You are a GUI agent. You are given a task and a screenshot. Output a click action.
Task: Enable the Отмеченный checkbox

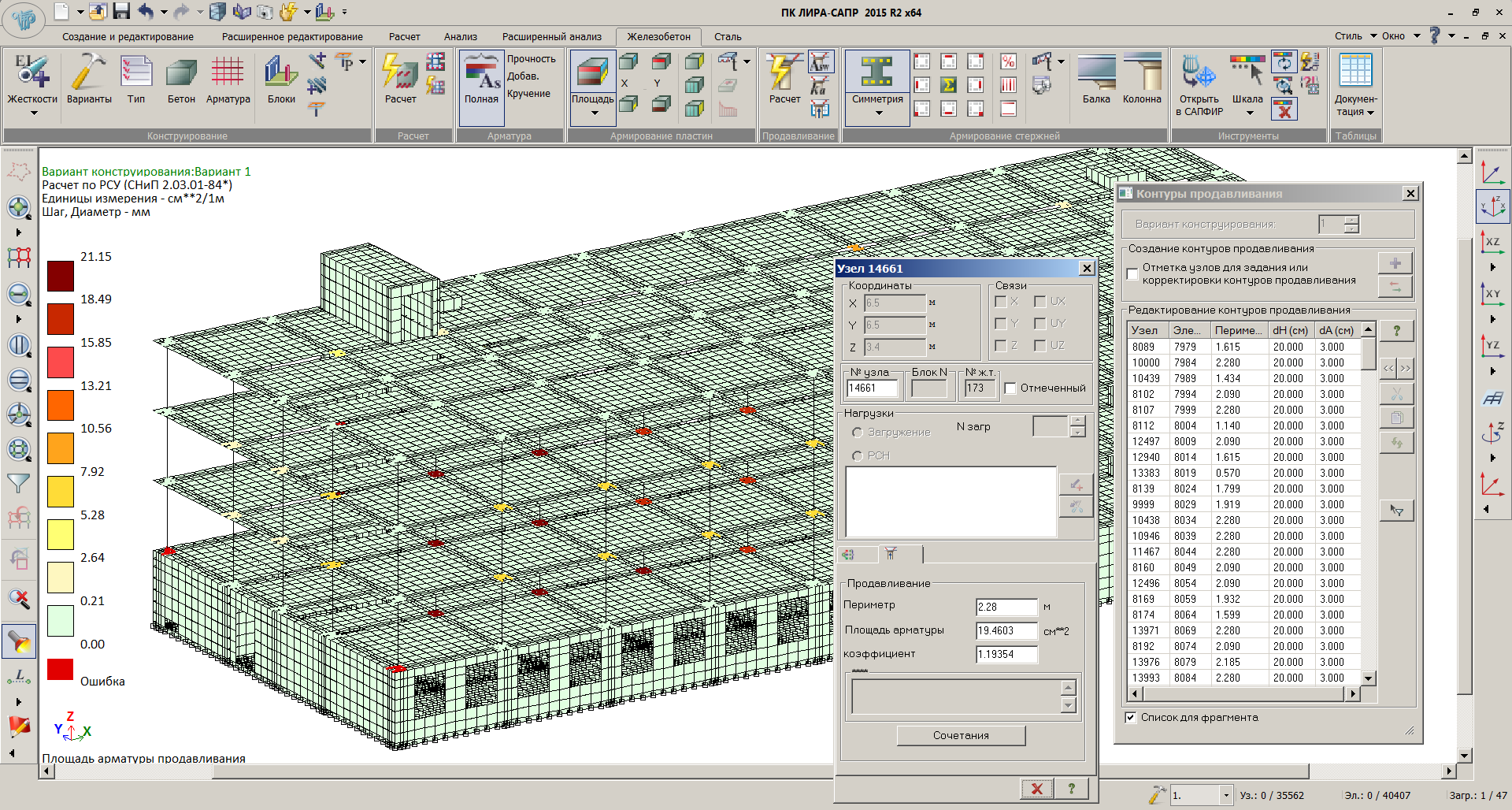(x=1010, y=388)
